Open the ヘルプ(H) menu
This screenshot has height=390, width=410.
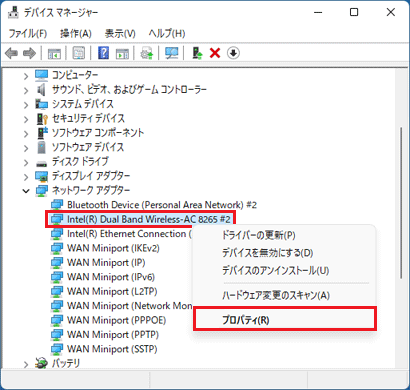pos(167,33)
